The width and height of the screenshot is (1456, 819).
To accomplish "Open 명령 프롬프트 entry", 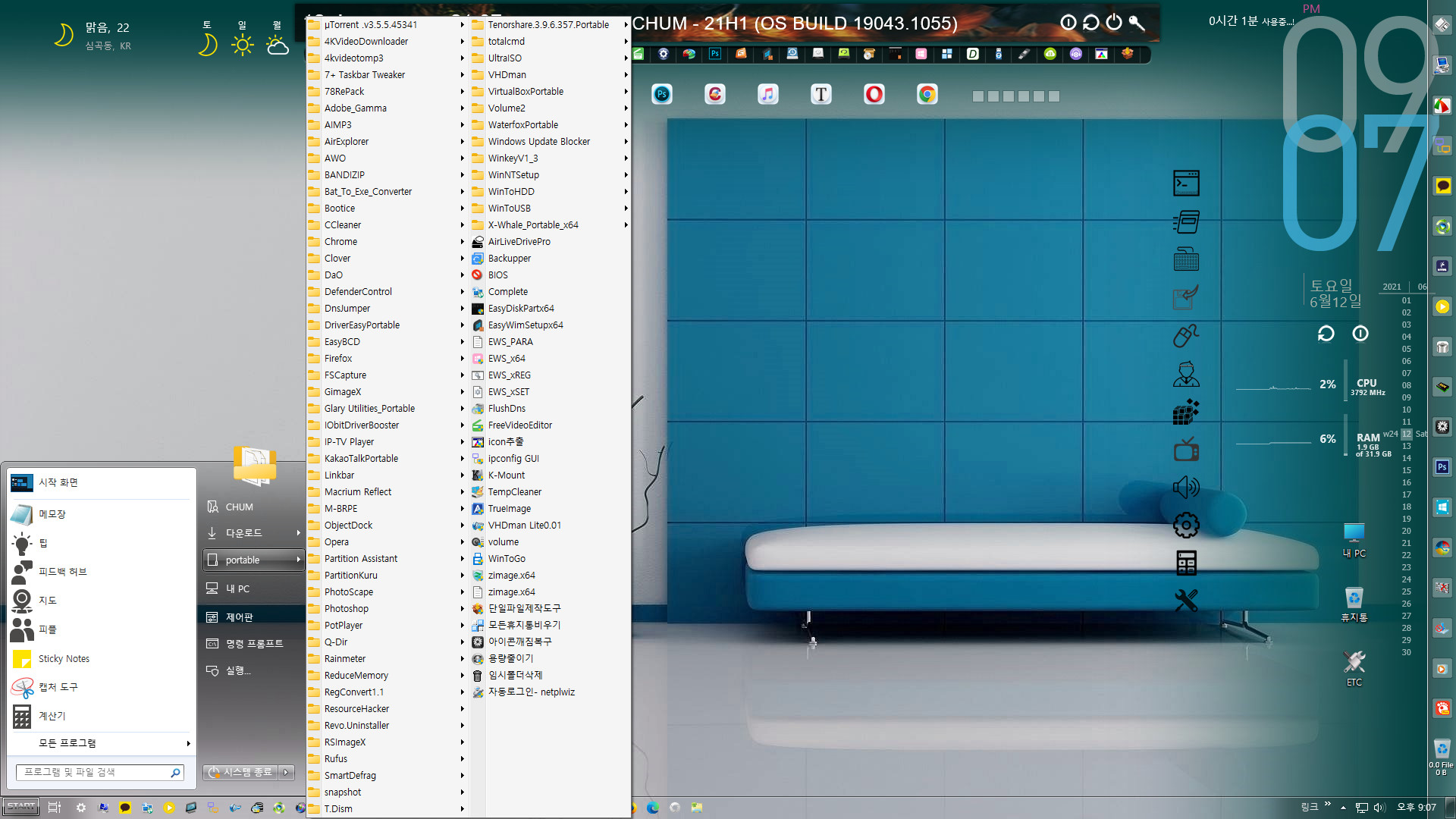I will 253,644.
